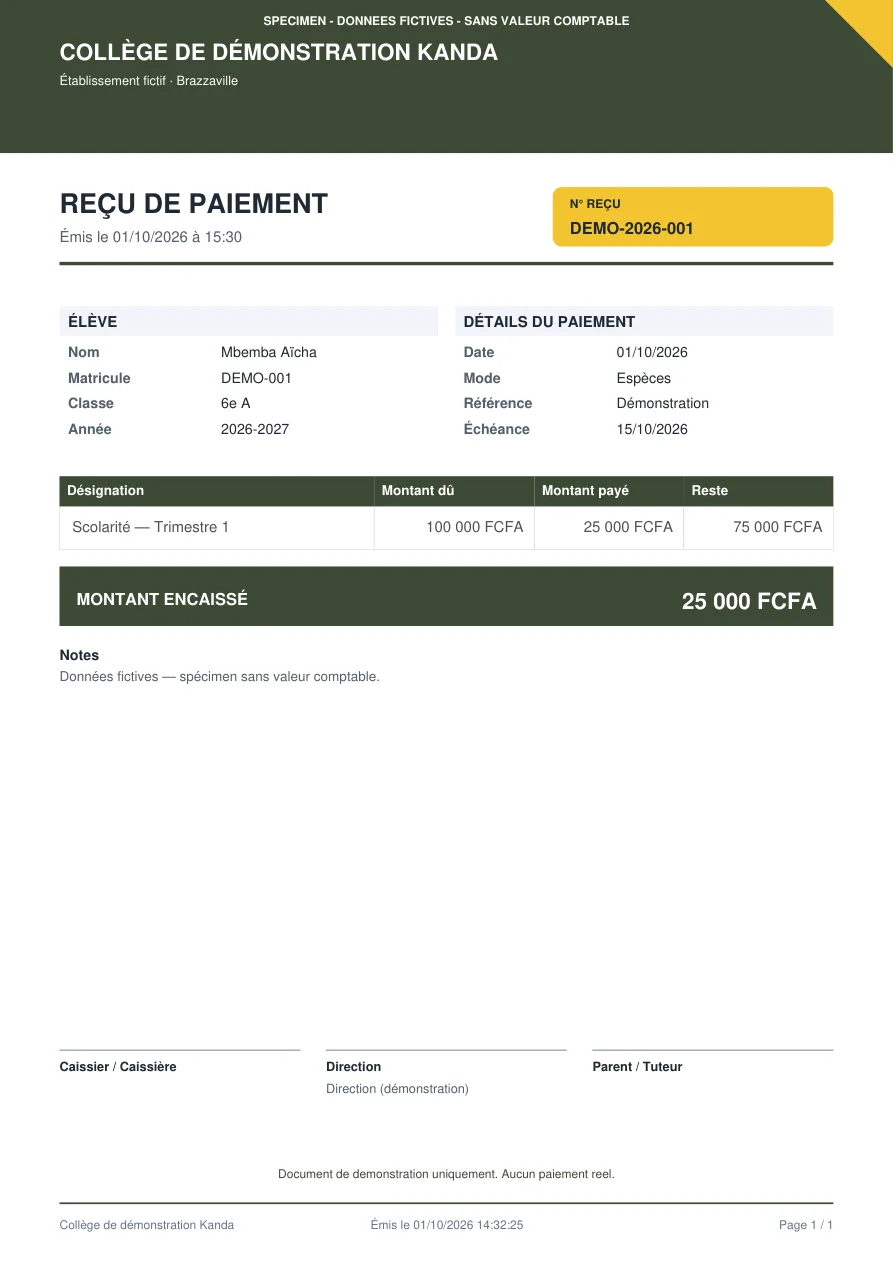
Task: Click the Date label in payment details
Action: [x=479, y=352]
